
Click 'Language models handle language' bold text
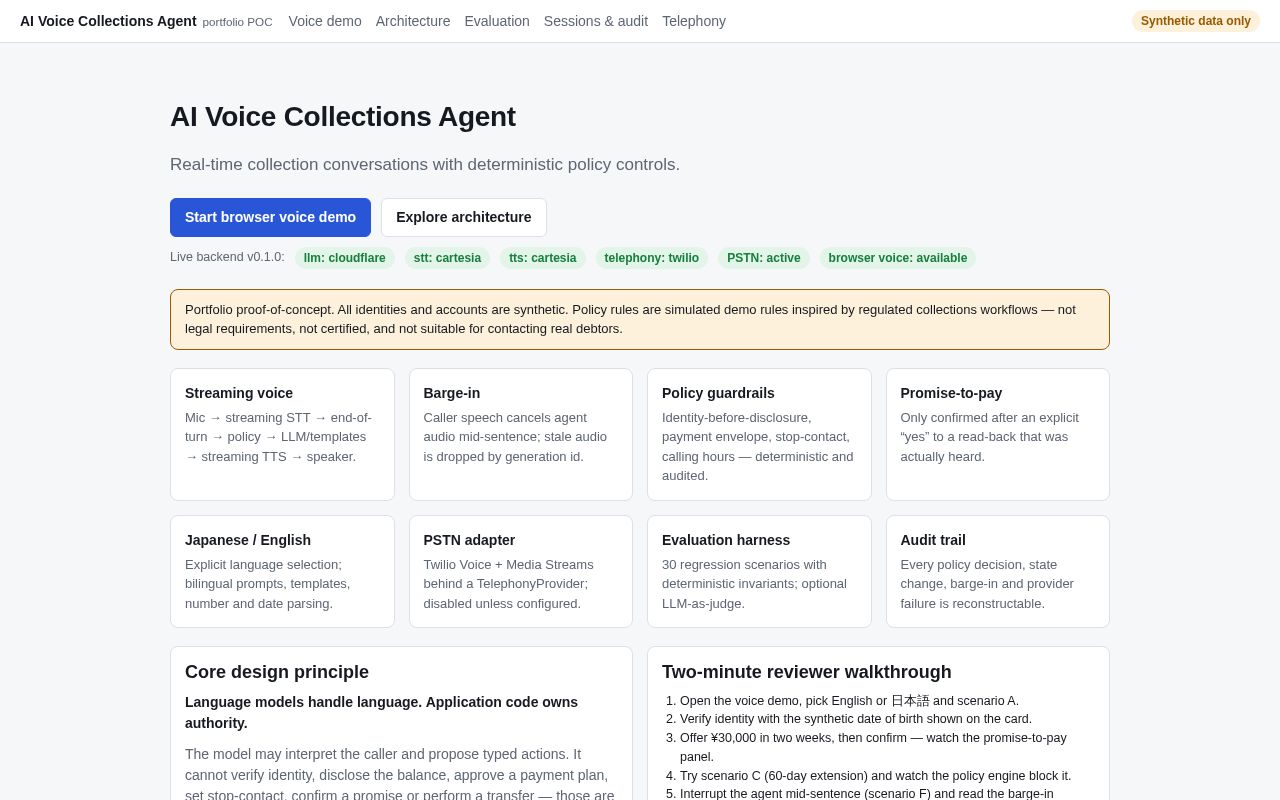381,712
